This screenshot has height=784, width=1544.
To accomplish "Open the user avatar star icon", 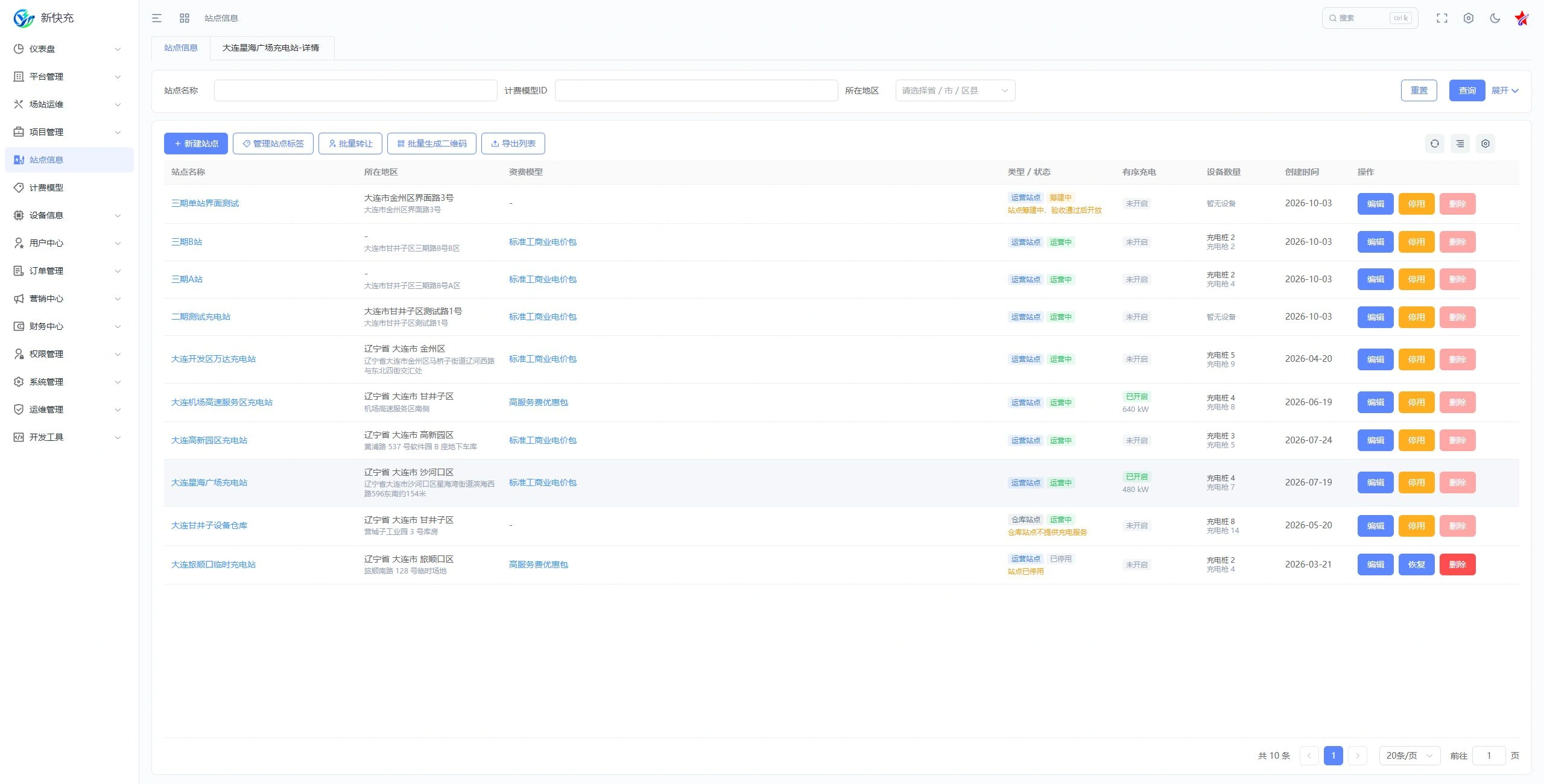I will click(1522, 18).
